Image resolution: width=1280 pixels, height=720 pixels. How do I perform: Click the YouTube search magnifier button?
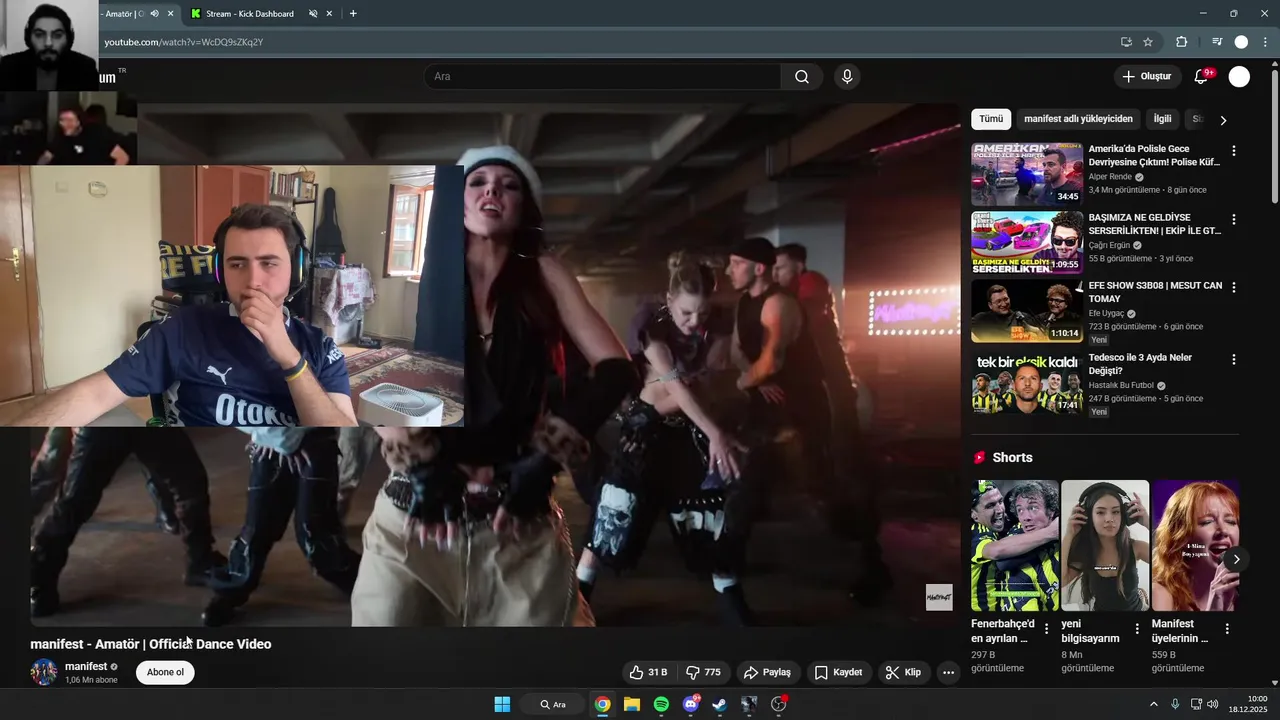[x=802, y=76]
